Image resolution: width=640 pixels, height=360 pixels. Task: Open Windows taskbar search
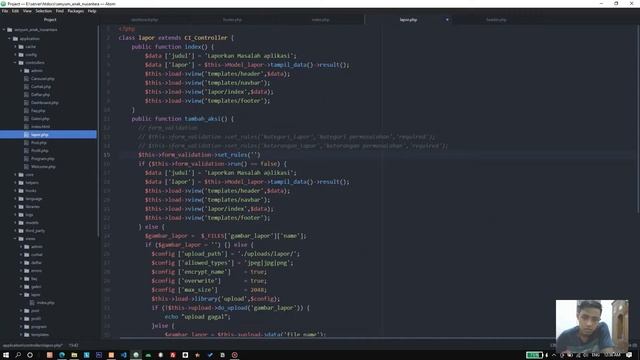[x=18, y=355]
